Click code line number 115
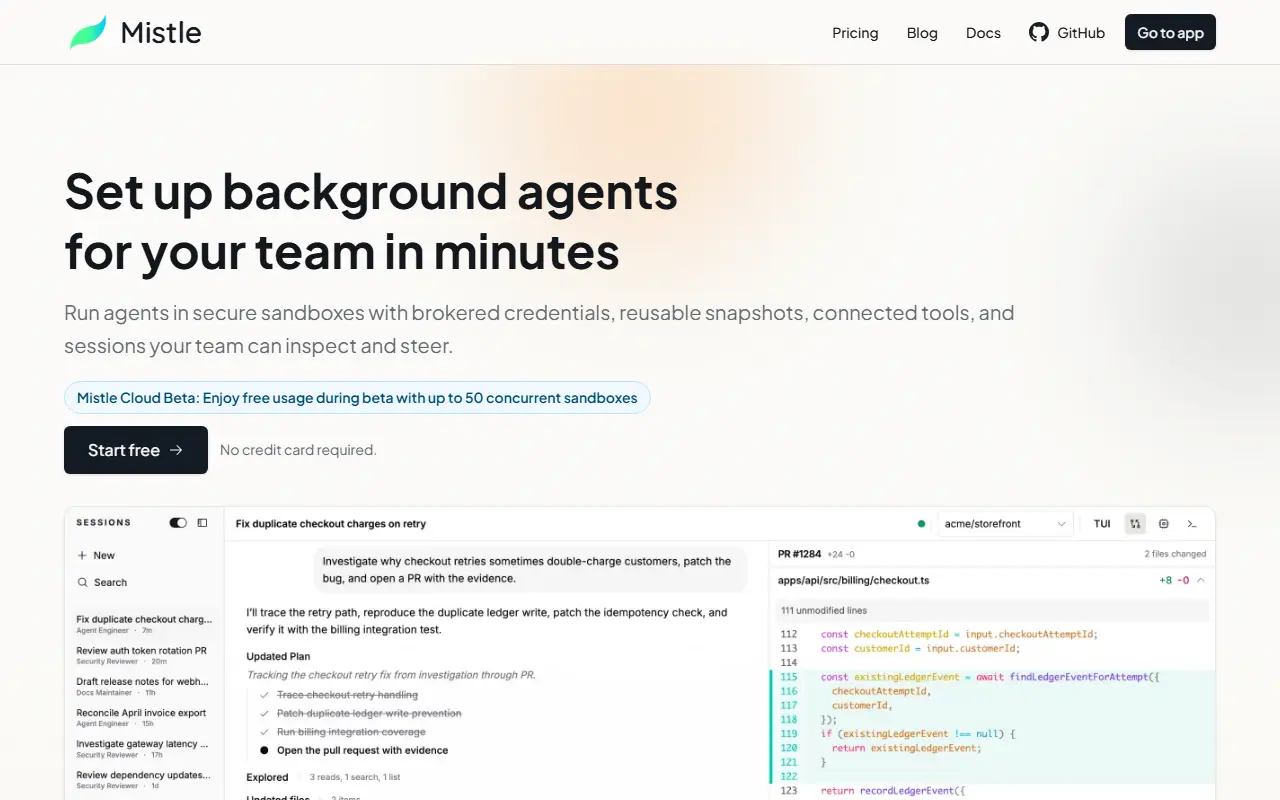 point(789,677)
